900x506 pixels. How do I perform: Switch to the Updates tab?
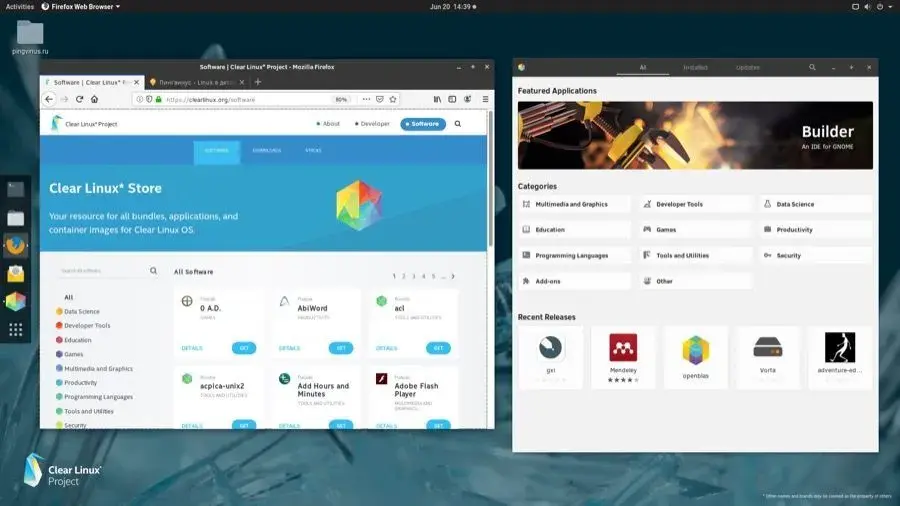click(747, 67)
